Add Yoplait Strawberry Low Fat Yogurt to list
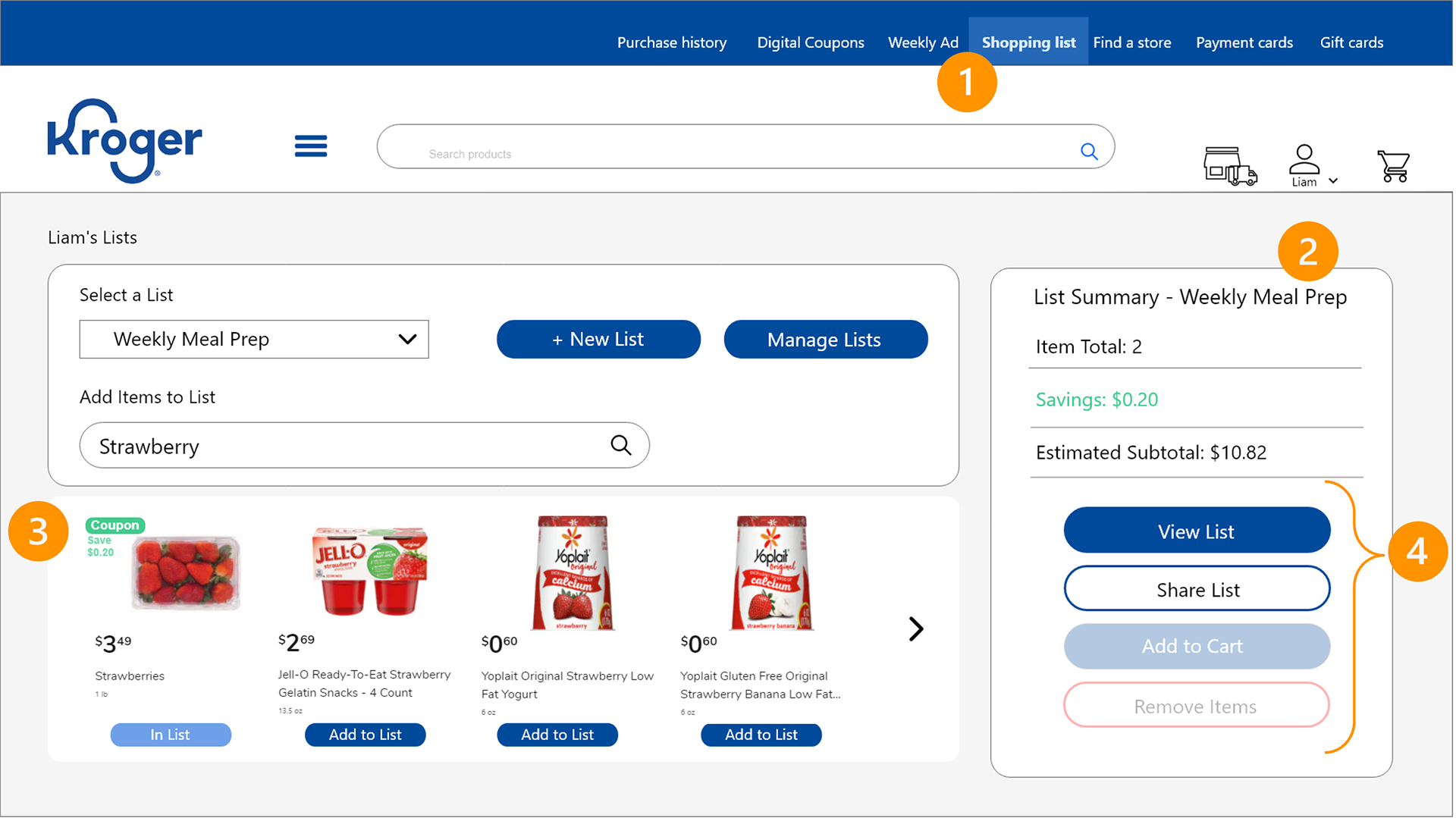The width and height of the screenshot is (1456, 818). [557, 735]
